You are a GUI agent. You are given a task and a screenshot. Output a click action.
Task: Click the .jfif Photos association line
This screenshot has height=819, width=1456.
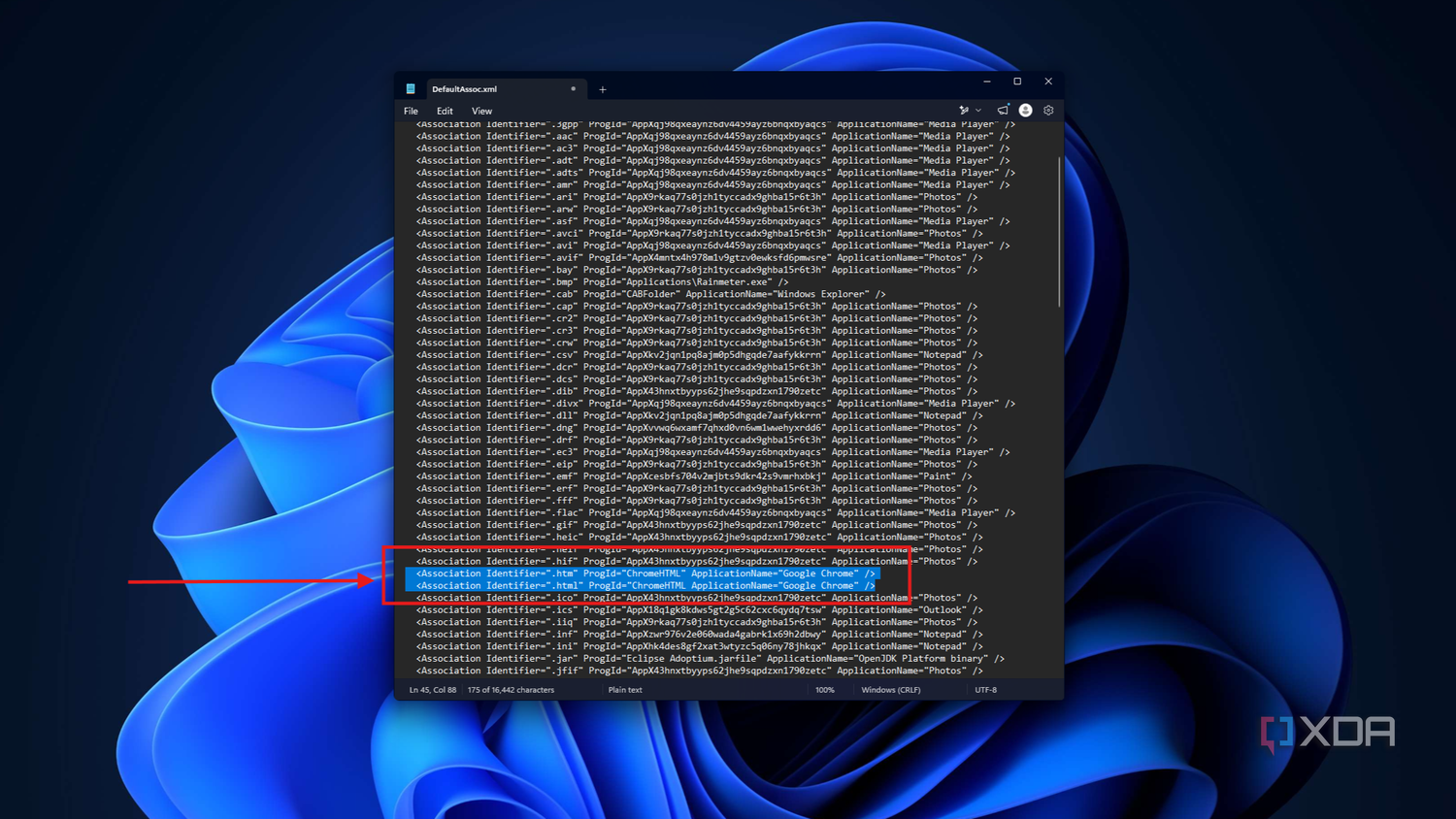[x=700, y=671]
